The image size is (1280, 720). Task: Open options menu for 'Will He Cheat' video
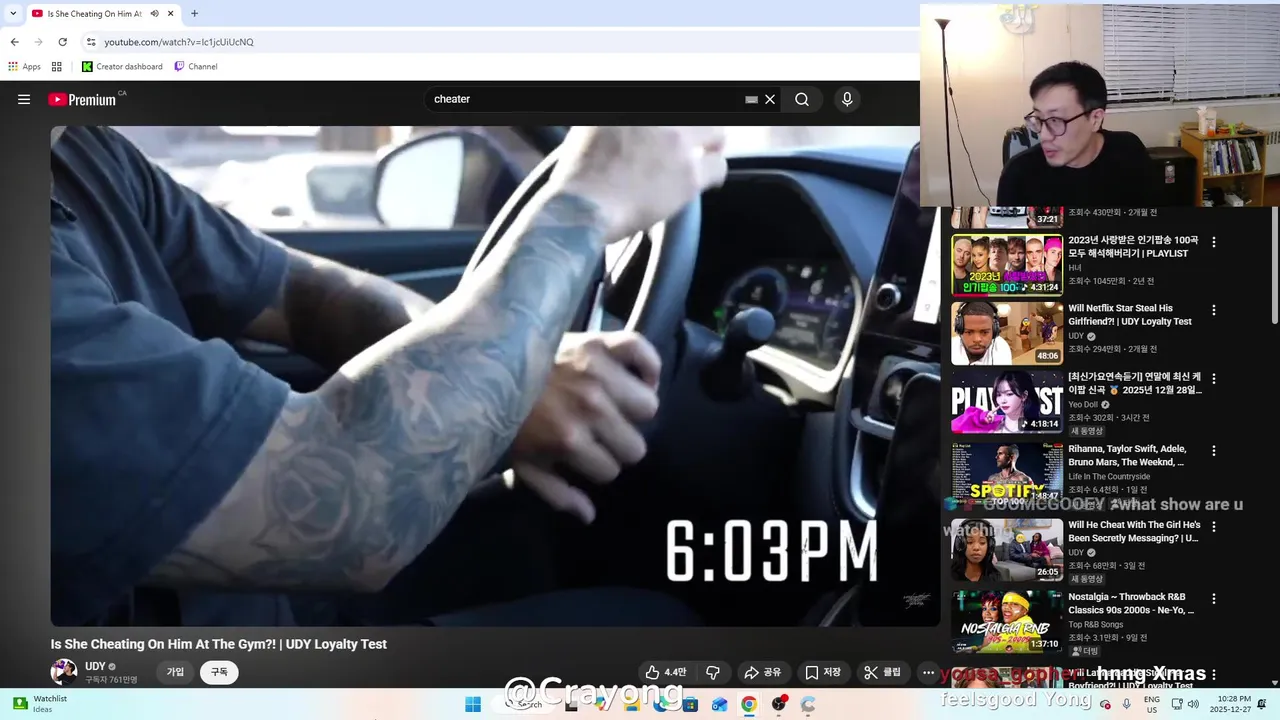pyautogui.click(x=1214, y=526)
